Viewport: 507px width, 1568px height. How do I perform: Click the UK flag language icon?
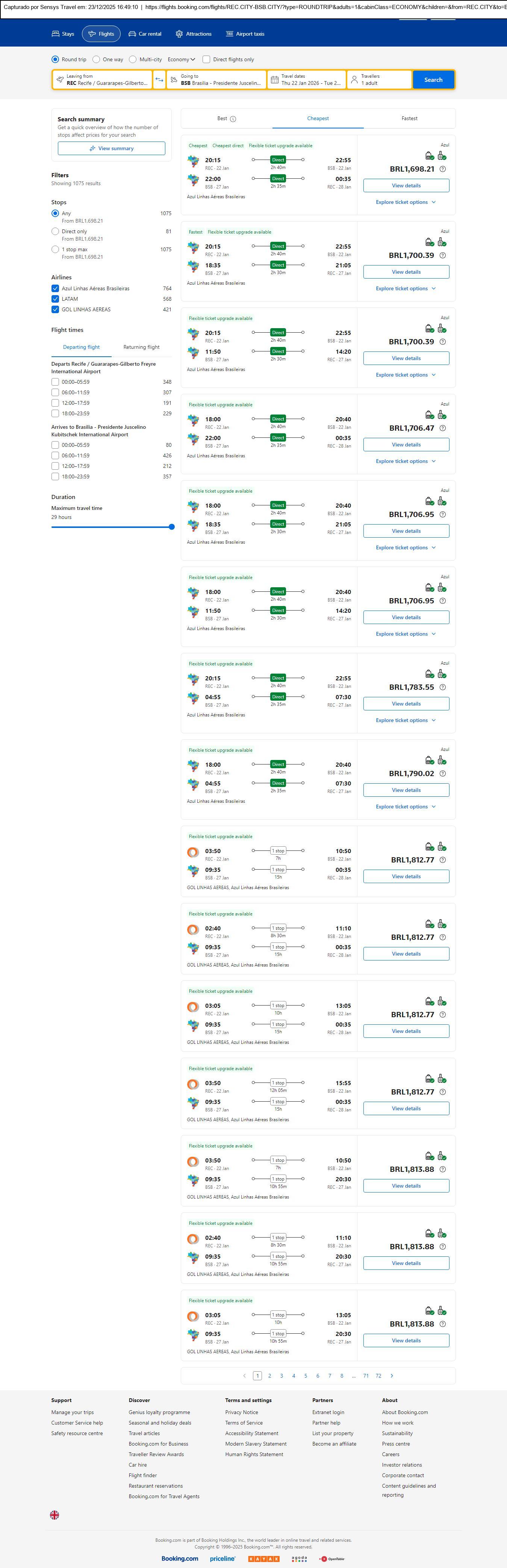[55, 1514]
